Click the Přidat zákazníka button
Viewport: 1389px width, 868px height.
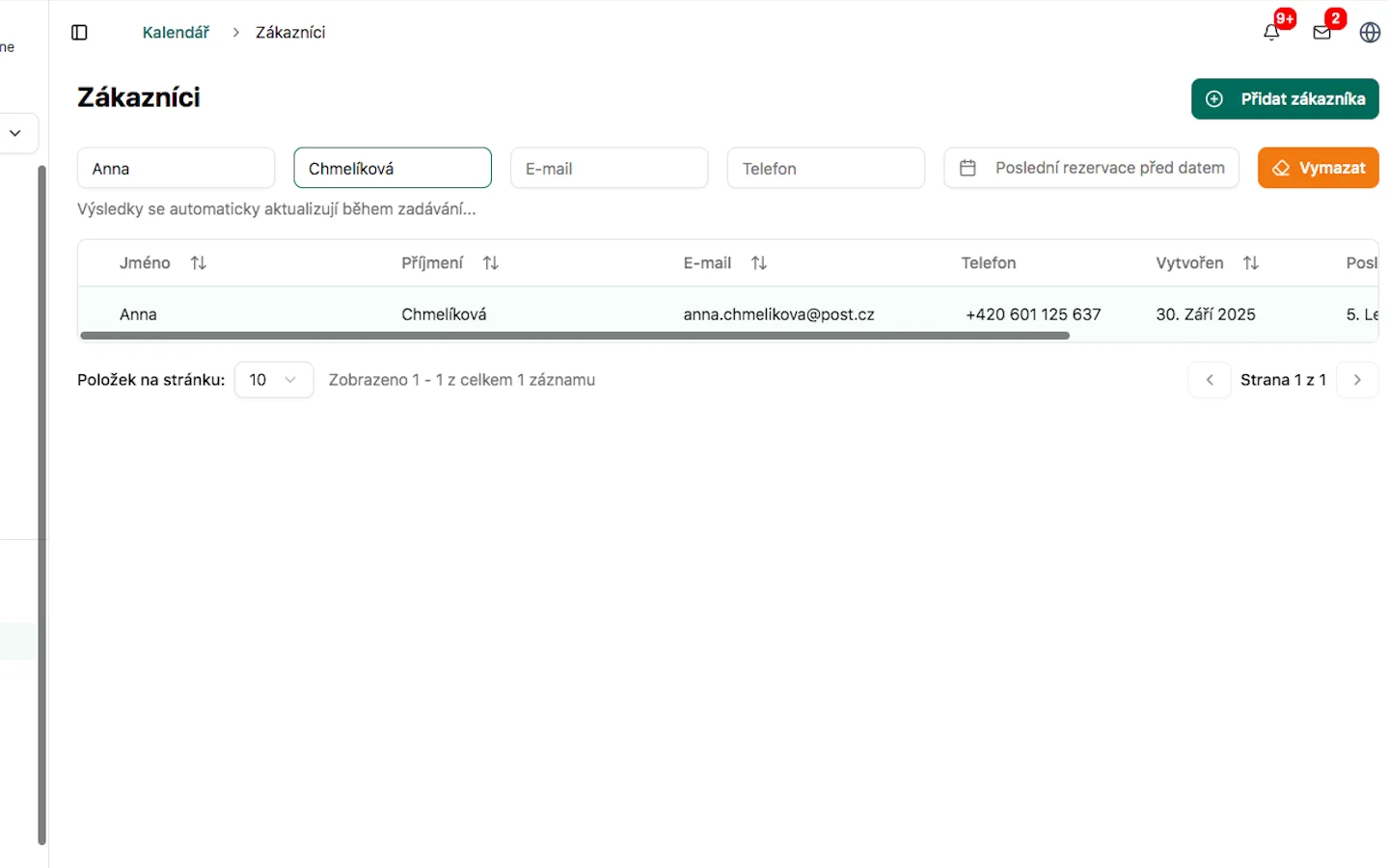point(1285,99)
